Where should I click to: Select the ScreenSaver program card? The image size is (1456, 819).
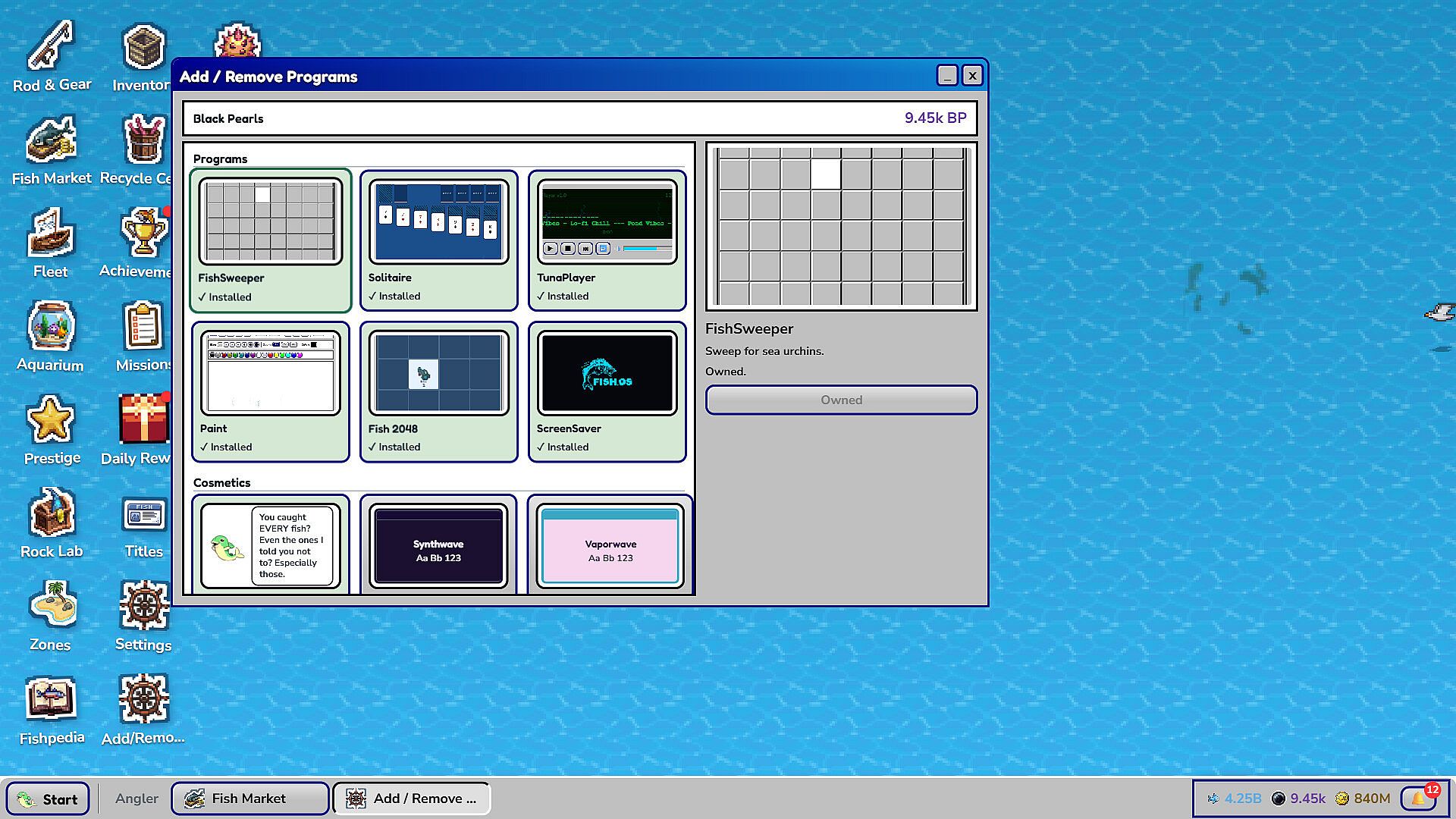tap(607, 391)
